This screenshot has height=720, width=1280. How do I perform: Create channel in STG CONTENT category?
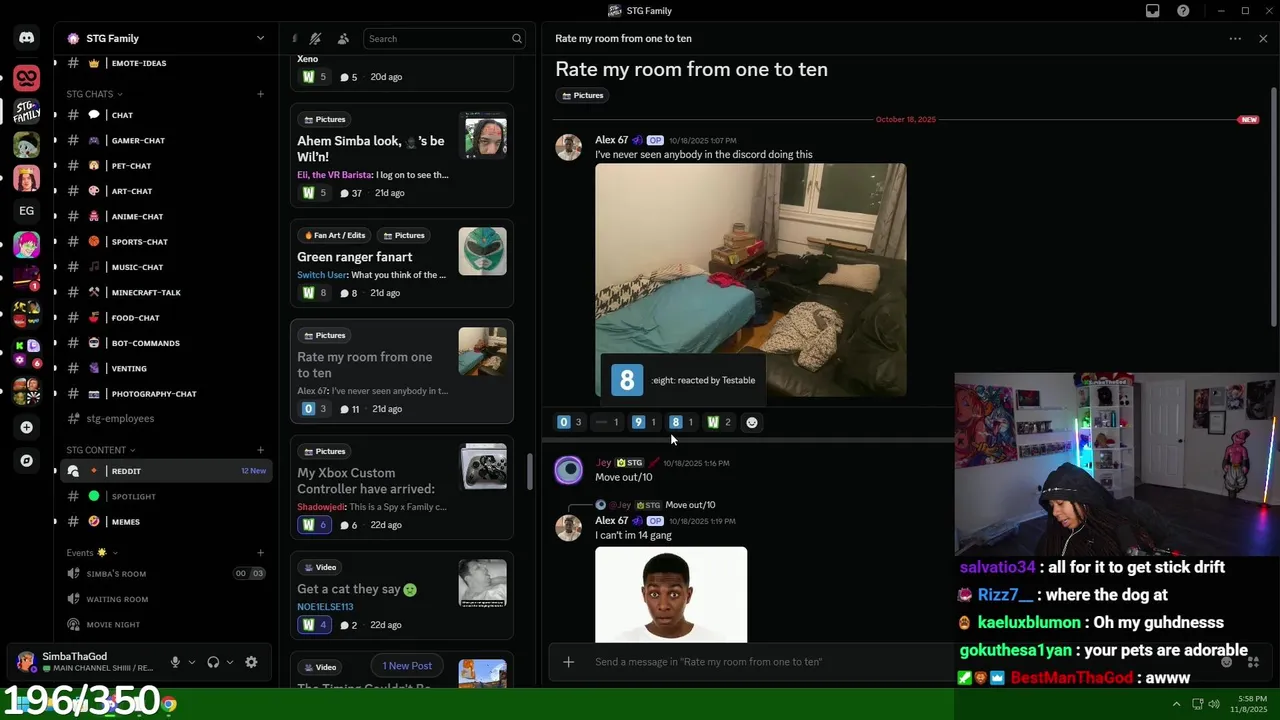(260, 450)
